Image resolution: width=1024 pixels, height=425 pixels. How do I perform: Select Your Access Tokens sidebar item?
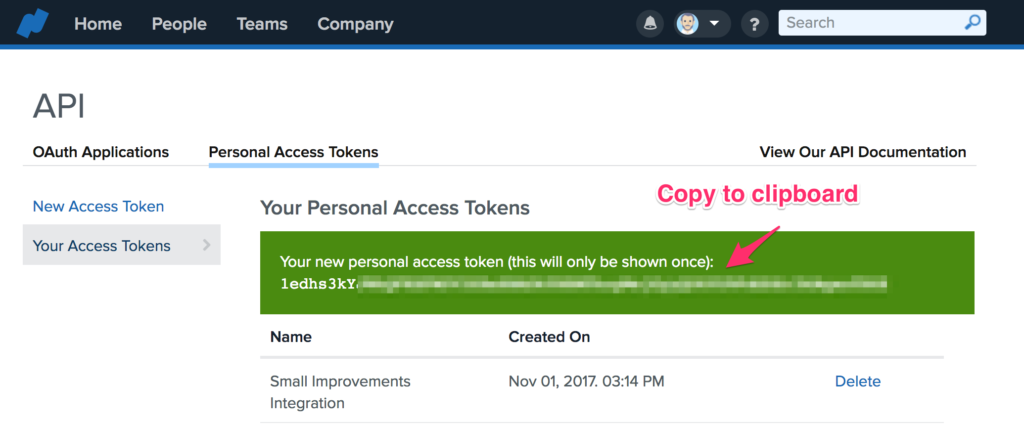click(102, 245)
